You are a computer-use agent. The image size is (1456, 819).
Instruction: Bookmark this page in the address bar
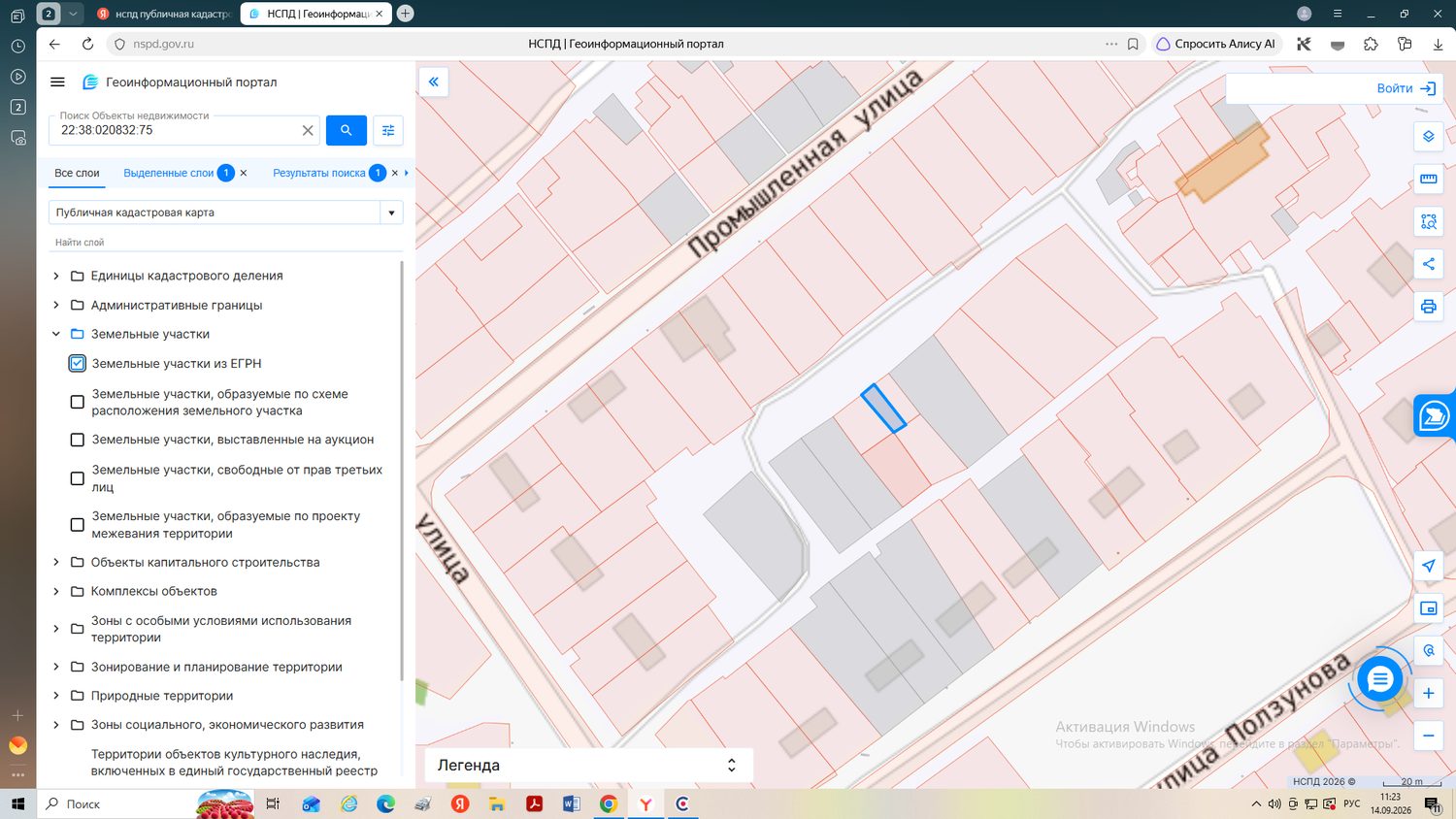(x=1133, y=44)
